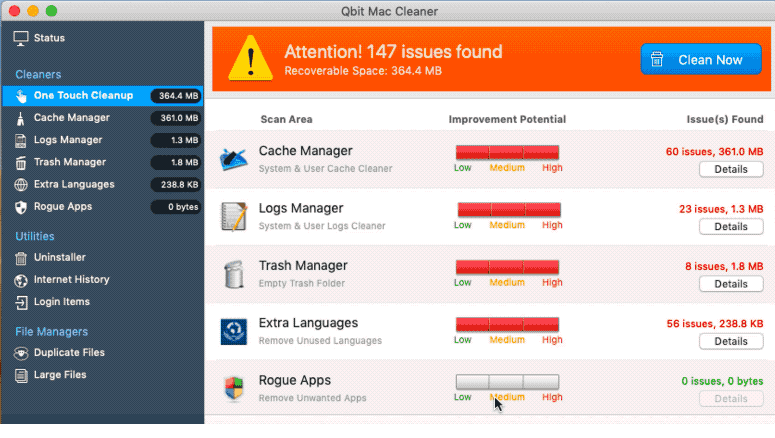The image size is (775, 438).
Task: Click the Extra Languages flag icon
Action: tap(234, 331)
